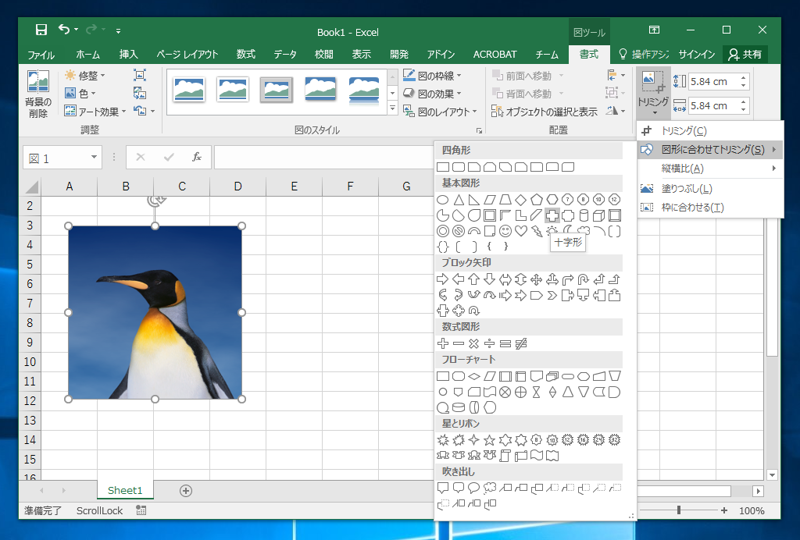Select the right arrow in block arrows

click(x=443, y=279)
